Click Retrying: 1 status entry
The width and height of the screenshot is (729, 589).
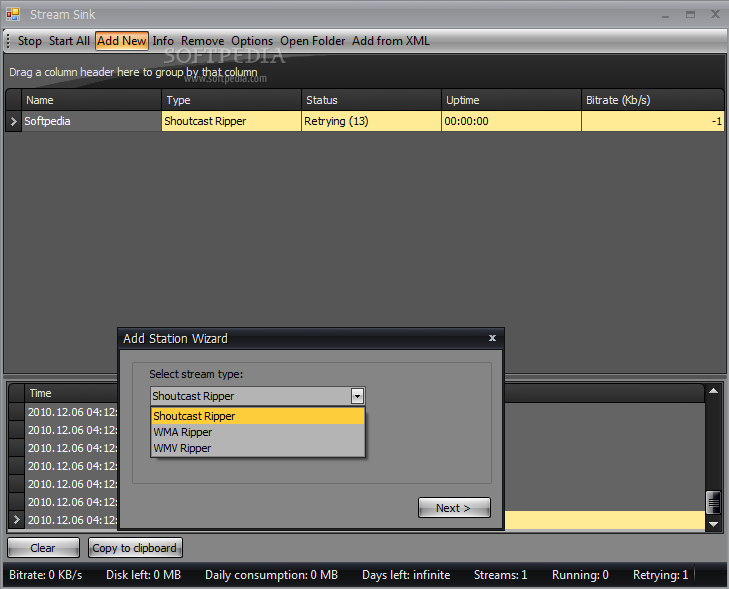(660, 575)
